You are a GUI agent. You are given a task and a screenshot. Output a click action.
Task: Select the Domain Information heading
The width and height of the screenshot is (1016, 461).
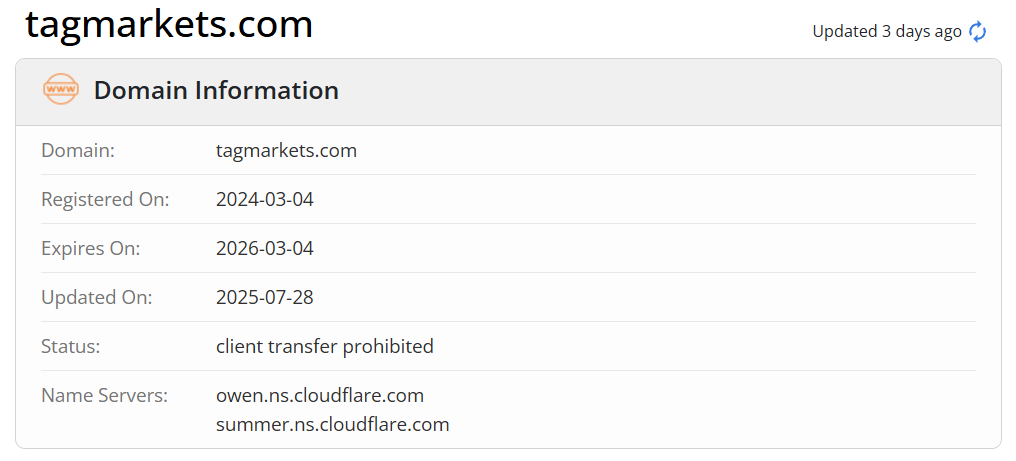pos(216,91)
